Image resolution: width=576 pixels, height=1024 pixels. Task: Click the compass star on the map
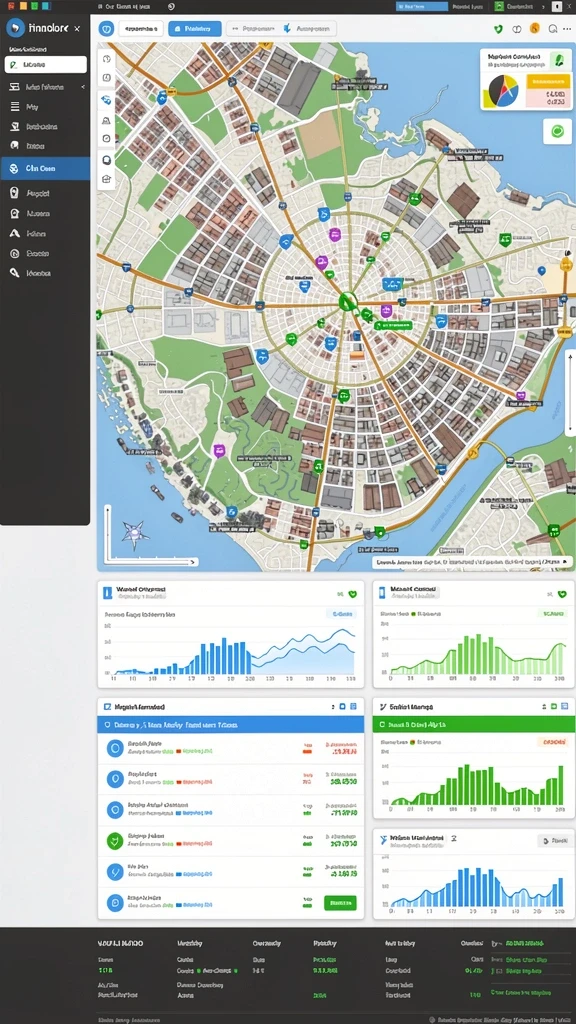click(x=135, y=535)
